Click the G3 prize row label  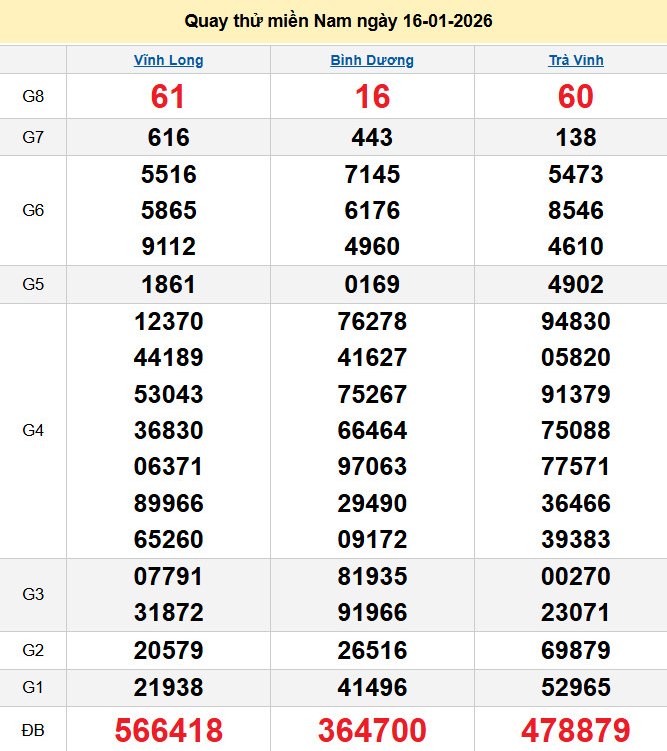click(33, 594)
